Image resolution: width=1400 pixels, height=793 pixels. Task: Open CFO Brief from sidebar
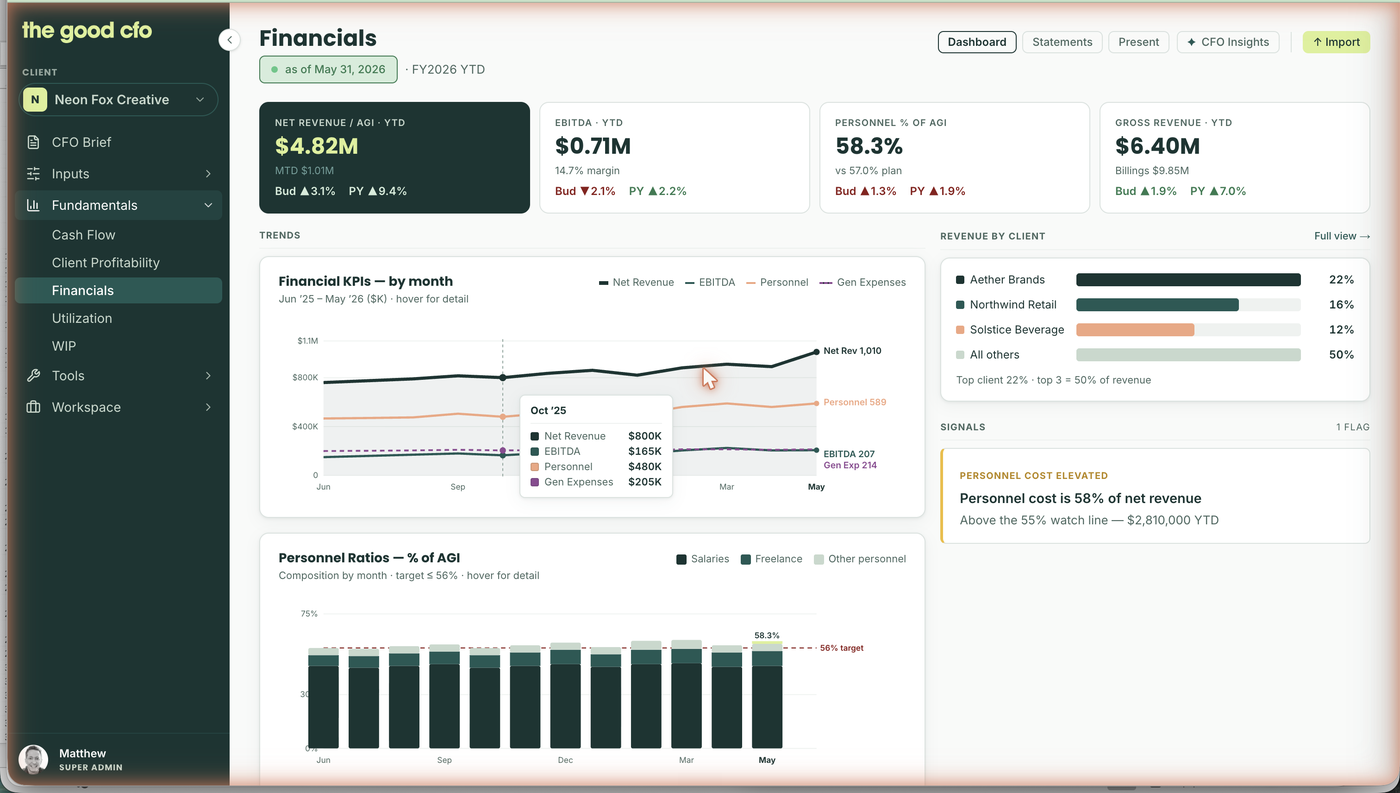point(118,142)
